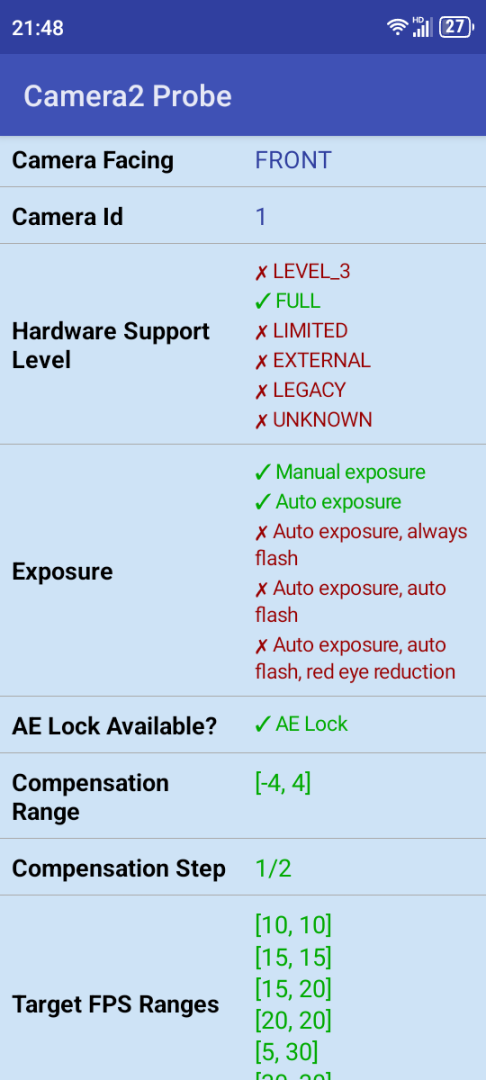Image resolution: width=486 pixels, height=1080 pixels.
Task: Tap the green check beside FULL
Action: (x=262, y=302)
